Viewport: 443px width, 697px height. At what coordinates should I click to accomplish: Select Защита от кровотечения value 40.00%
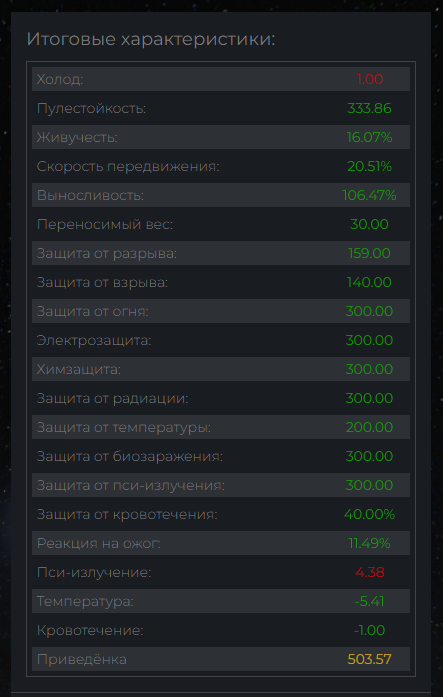pyautogui.click(x=369, y=514)
